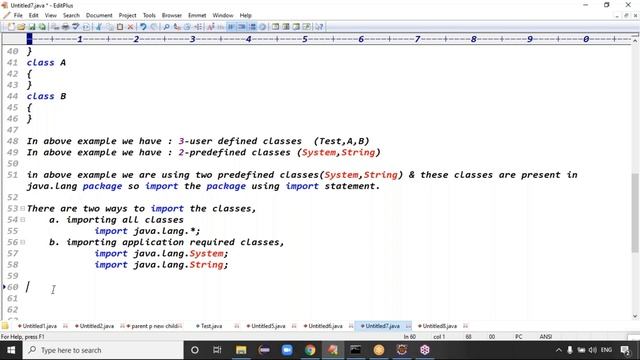Open the View menu
Image resolution: width=640 pixels, height=360 pixels.
pyautogui.click(x=51, y=16)
